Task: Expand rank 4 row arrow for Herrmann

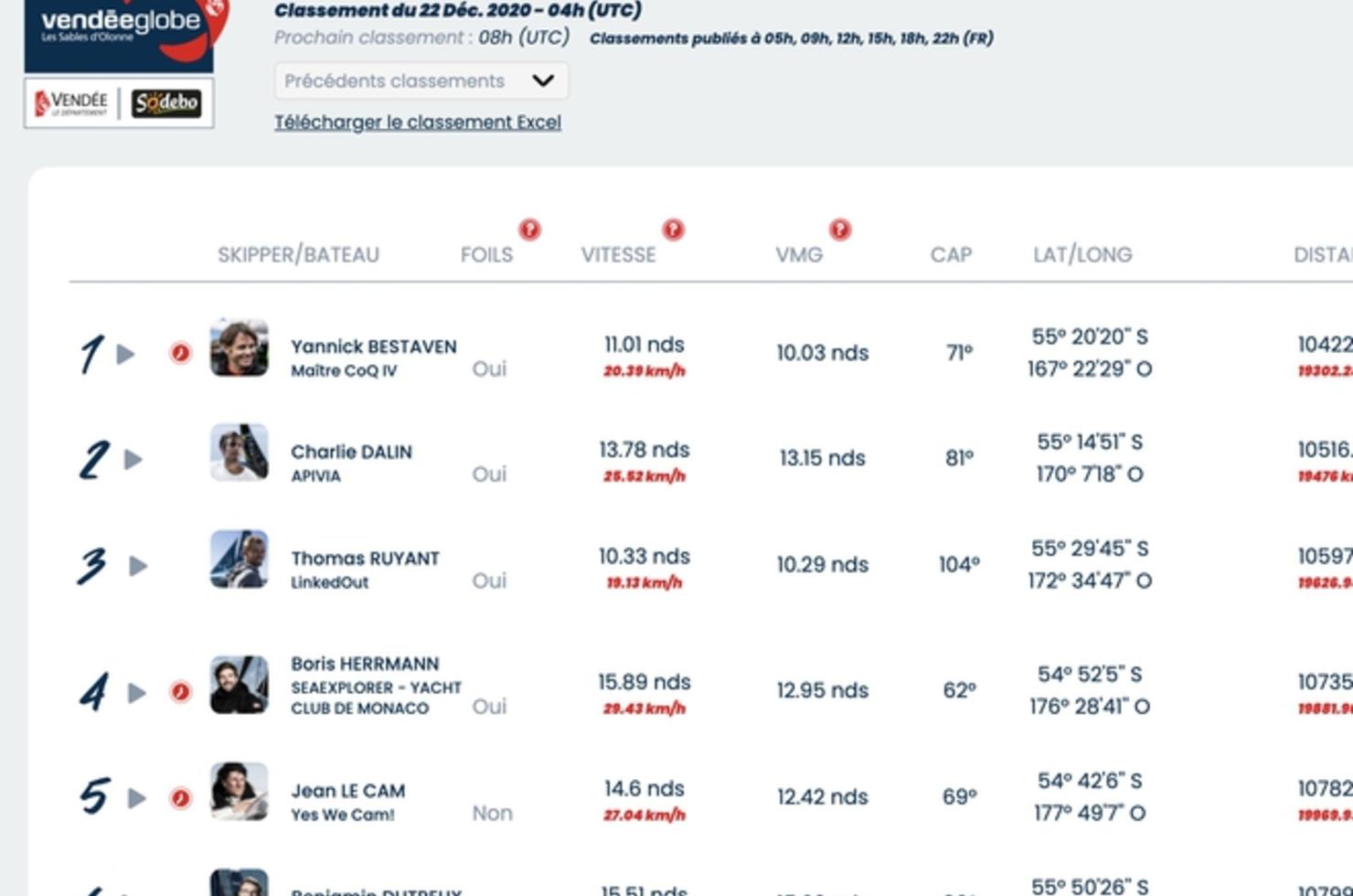Action: pos(137,692)
